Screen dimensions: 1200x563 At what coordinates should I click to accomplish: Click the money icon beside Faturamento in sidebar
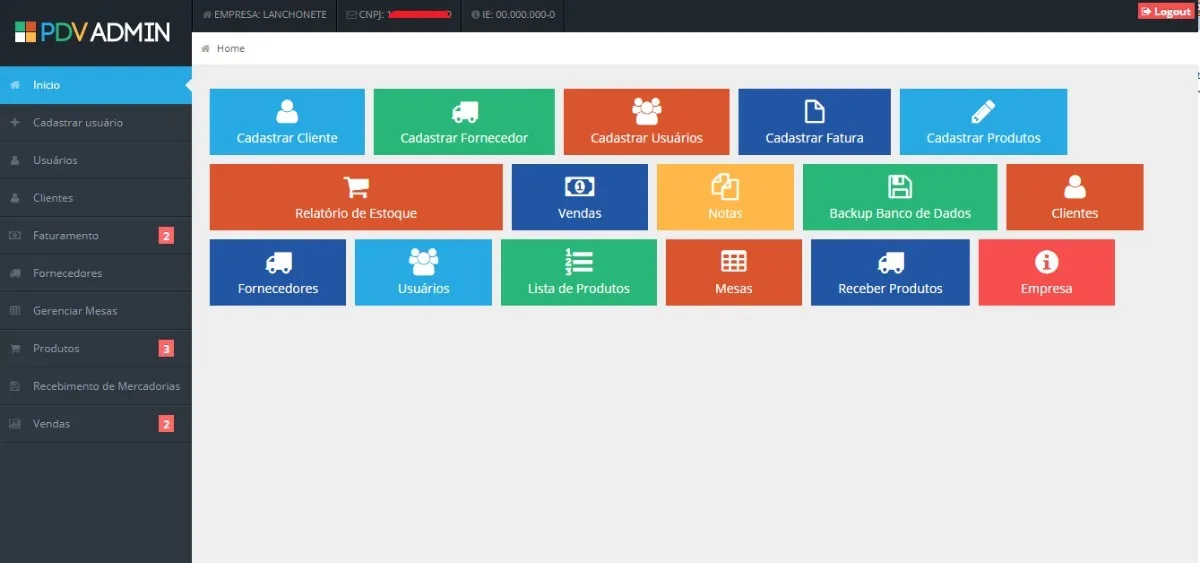pos(15,236)
